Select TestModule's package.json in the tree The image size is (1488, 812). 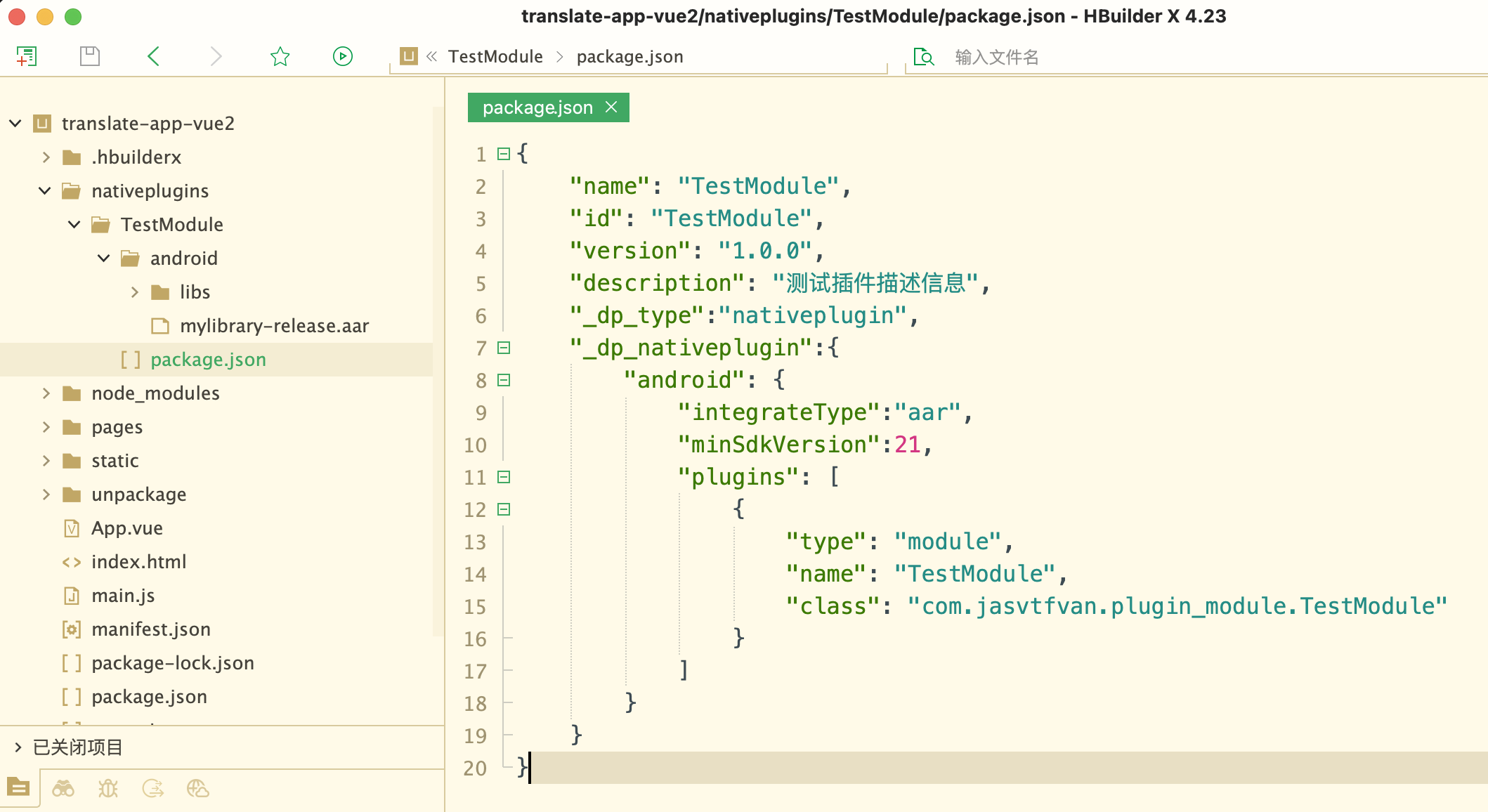208,360
